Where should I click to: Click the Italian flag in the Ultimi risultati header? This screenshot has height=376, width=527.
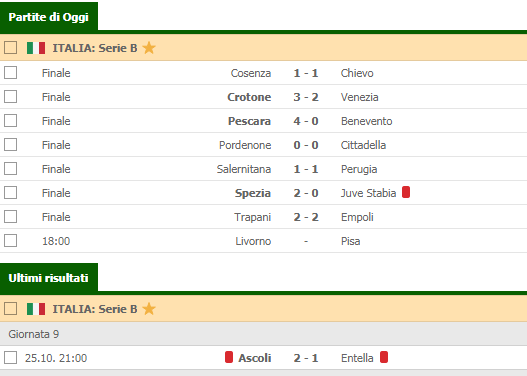pyautogui.click(x=36, y=309)
